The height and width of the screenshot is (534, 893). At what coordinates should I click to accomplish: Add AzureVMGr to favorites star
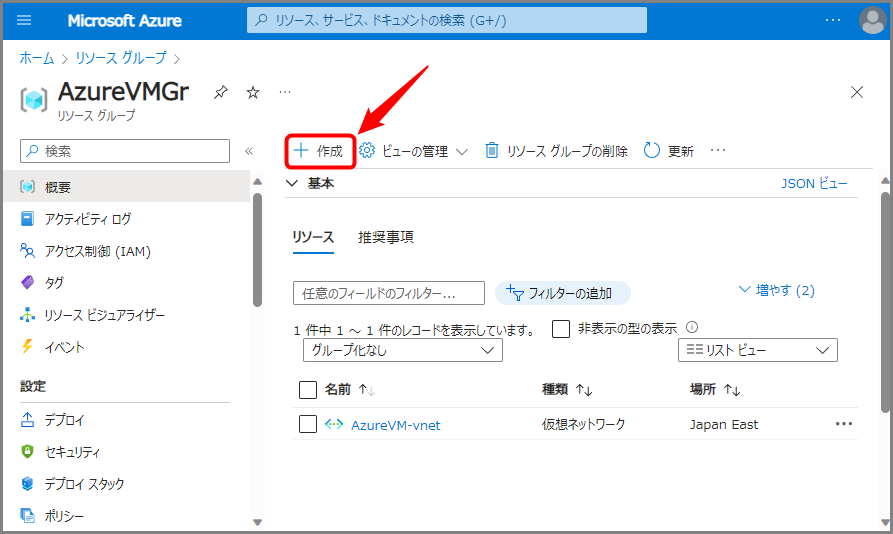click(253, 92)
